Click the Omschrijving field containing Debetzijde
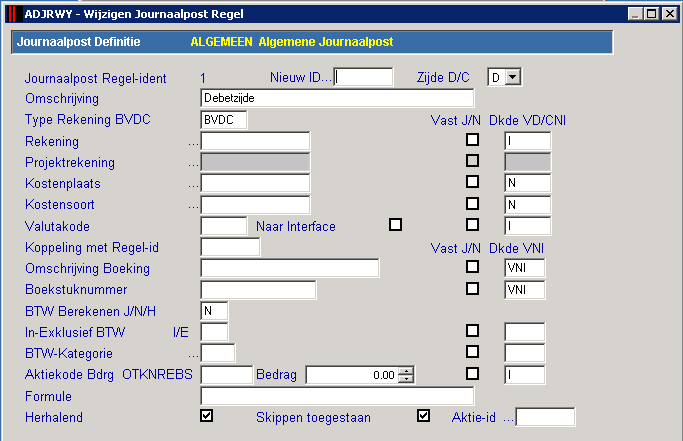Screen dimensions: 683x441 [x=337, y=98]
